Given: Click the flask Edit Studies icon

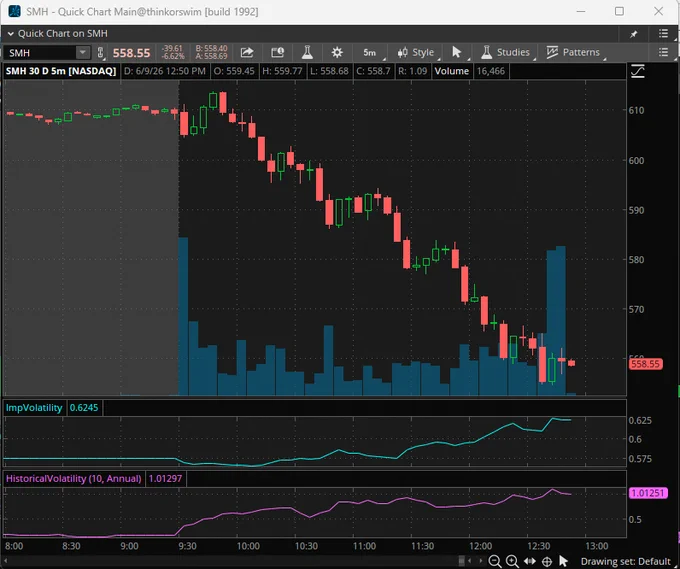Looking at the screenshot, I should (307, 52).
